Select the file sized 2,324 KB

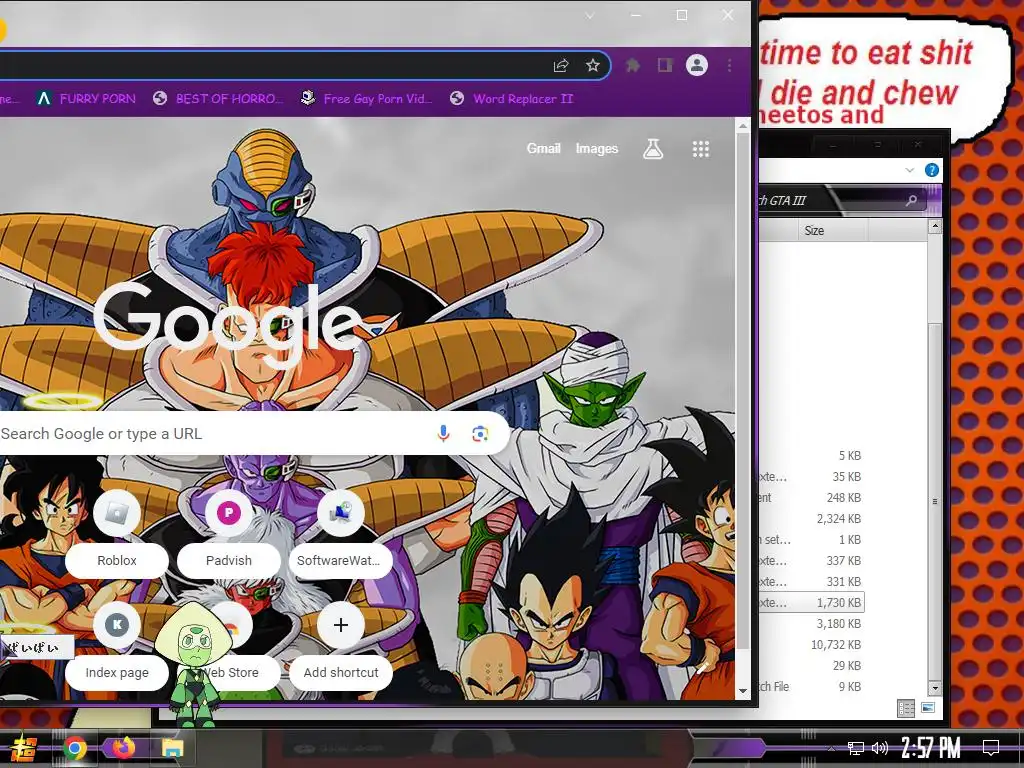point(811,519)
